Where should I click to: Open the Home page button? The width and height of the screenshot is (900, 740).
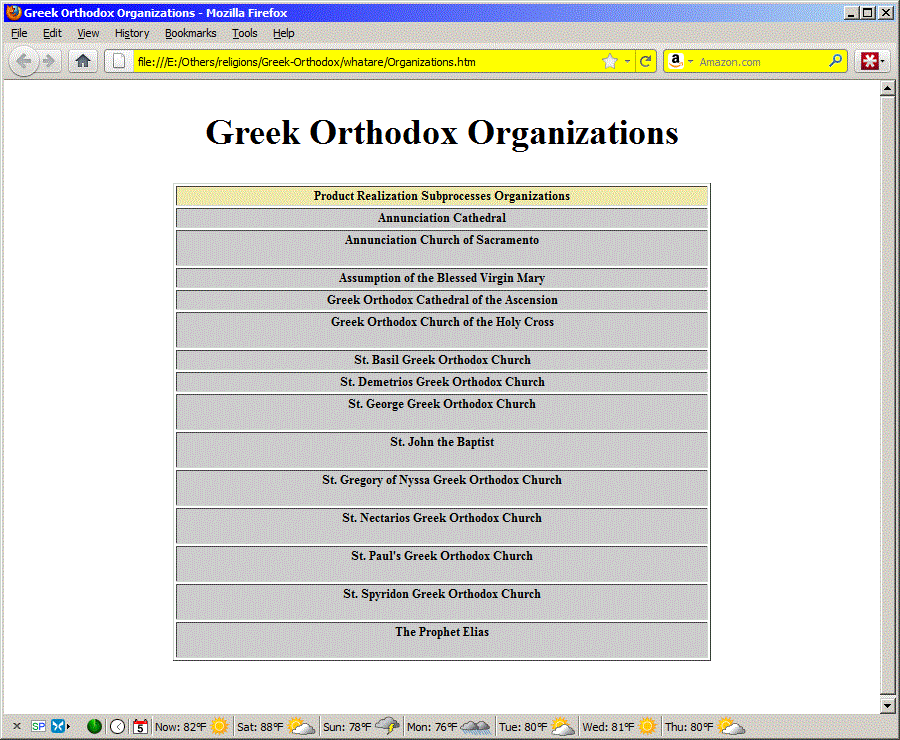click(x=83, y=61)
